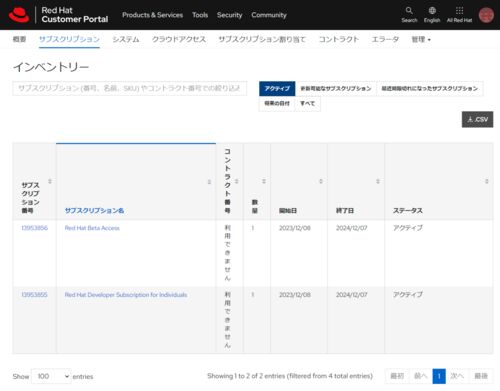Open the user avatar menu
This screenshot has height=391, width=500.
pyautogui.click(x=486, y=15)
